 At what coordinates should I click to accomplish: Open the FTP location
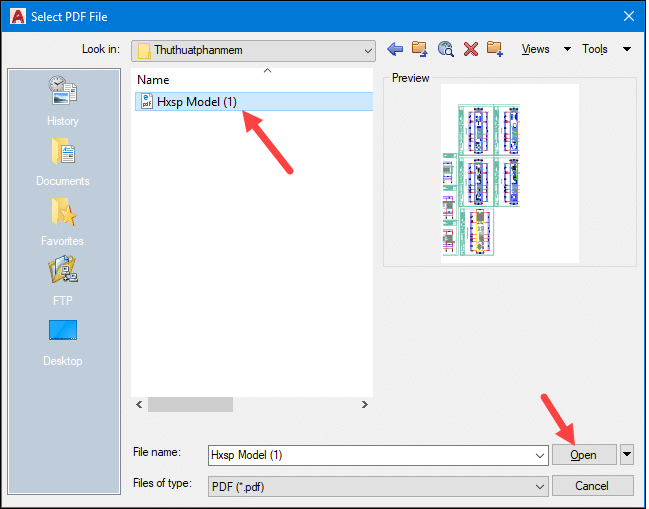click(x=62, y=280)
